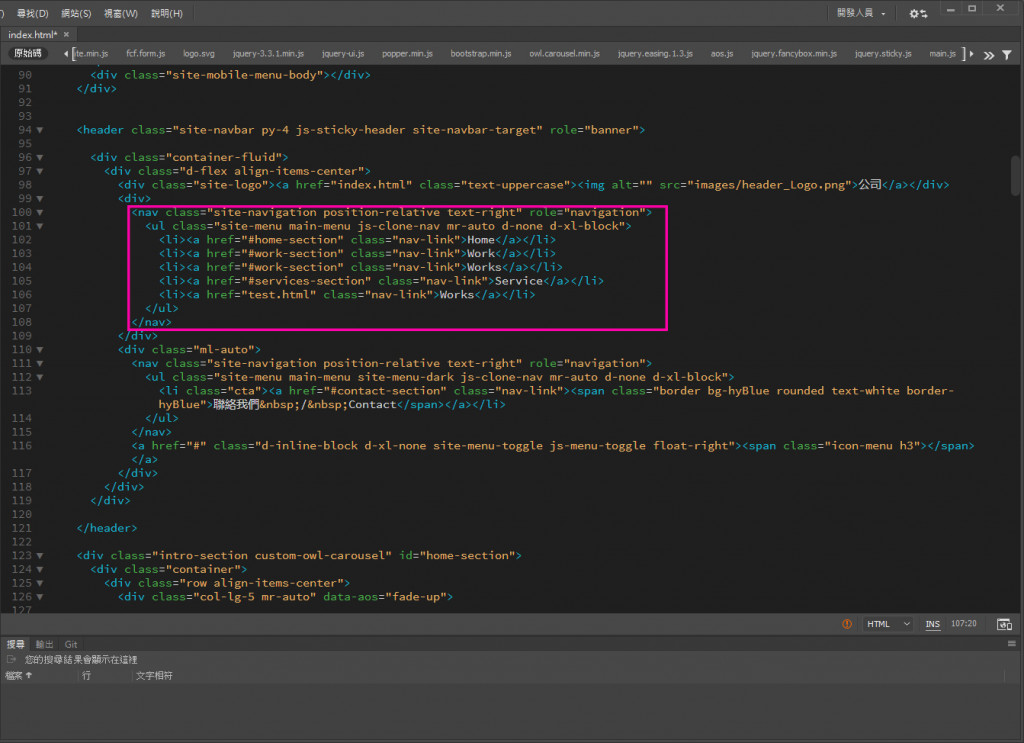Viewport: 1024px width, 743px height.
Task: Switch to the 輸出 output tab
Action: click(45, 645)
